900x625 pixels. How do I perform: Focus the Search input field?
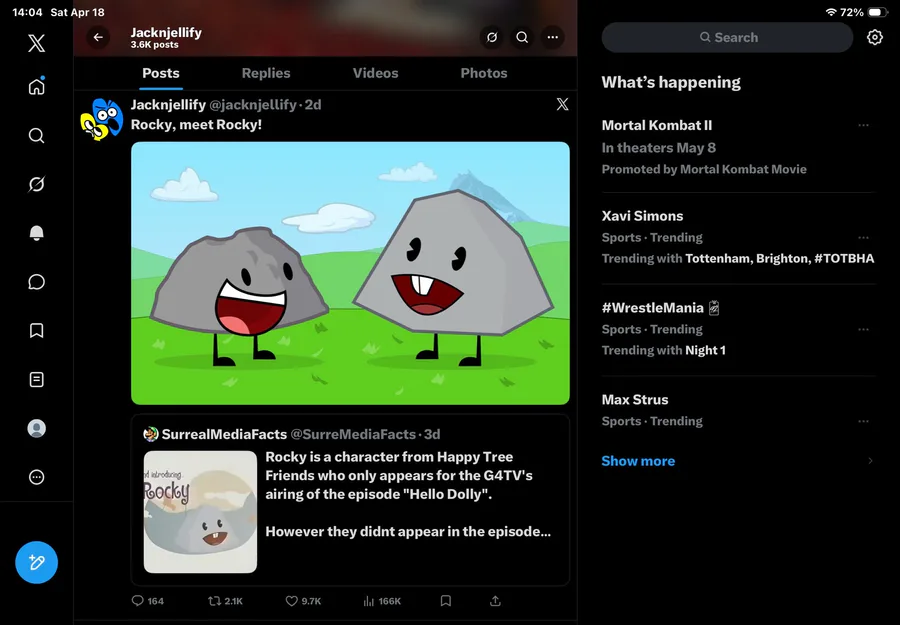click(727, 37)
